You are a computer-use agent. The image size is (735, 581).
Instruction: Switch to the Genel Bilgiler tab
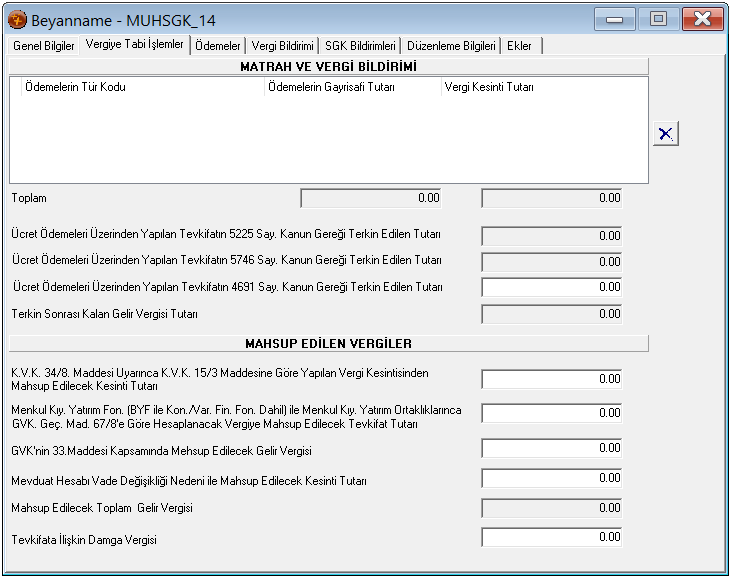click(42, 46)
